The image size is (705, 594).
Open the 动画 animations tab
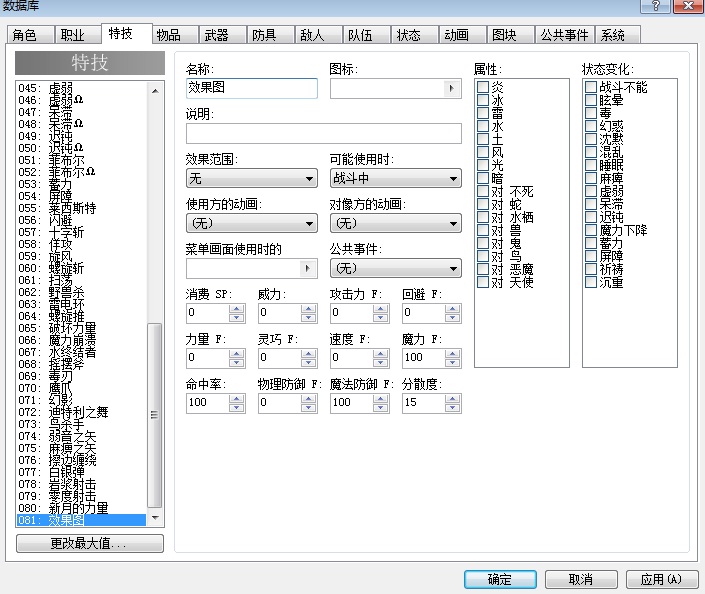pyautogui.click(x=463, y=35)
